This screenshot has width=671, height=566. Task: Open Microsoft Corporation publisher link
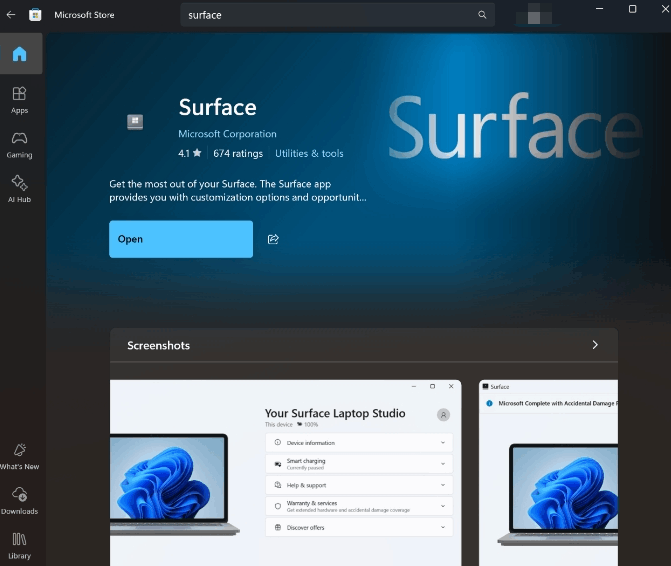tap(227, 134)
